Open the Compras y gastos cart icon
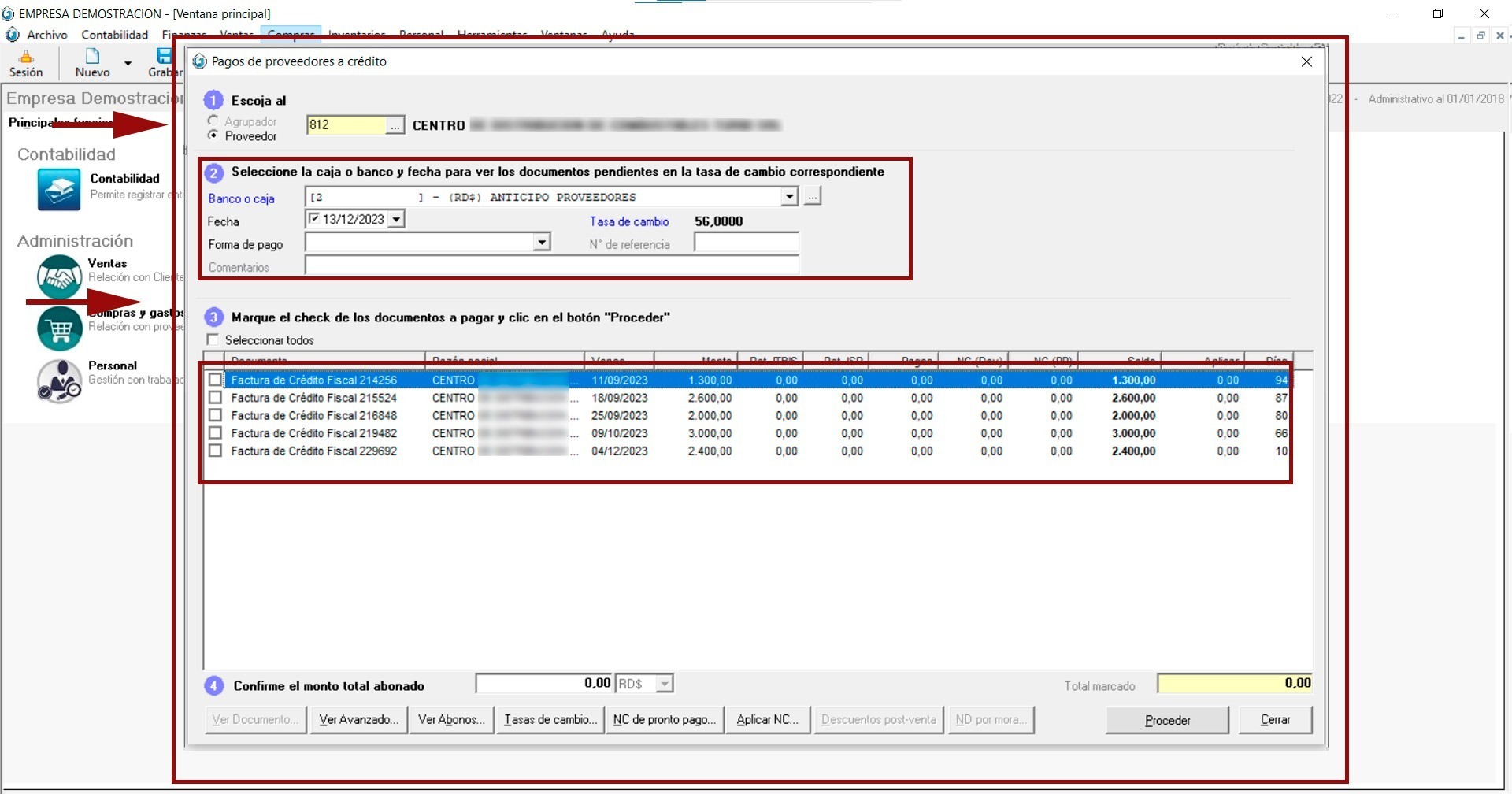Screen dimensions: 1512x794 59,328
